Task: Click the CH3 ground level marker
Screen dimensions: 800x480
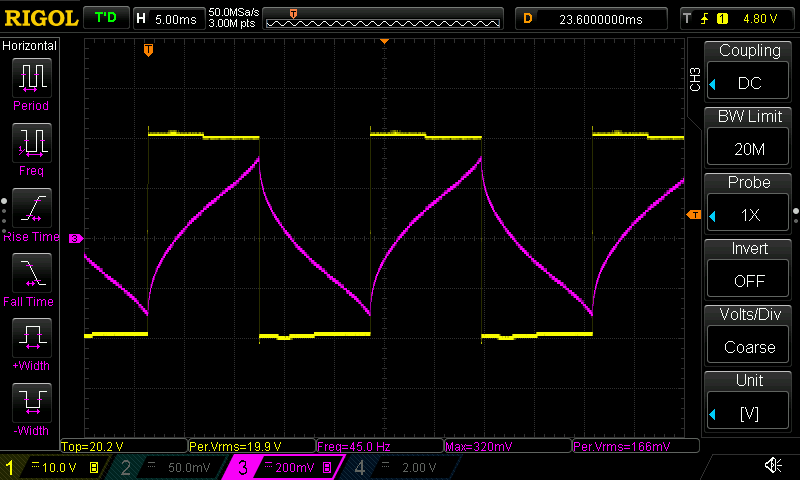Action: 76,238
